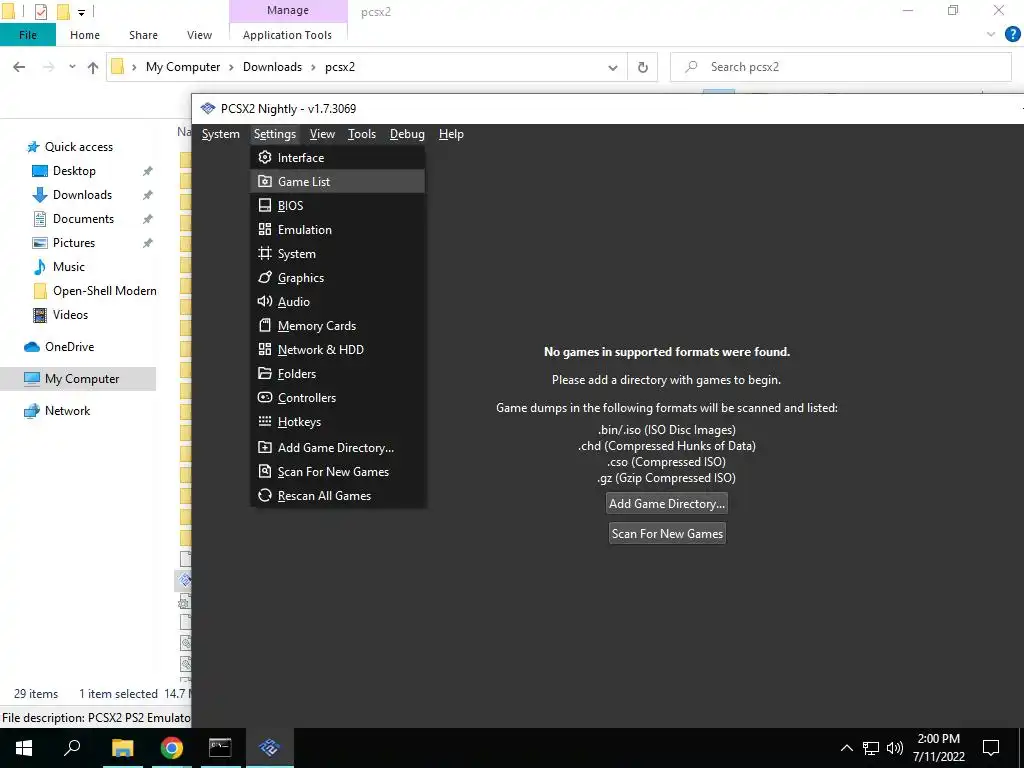The image size is (1024, 768).
Task: Open the Debug menu in PCSX2
Action: (x=407, y=134)
